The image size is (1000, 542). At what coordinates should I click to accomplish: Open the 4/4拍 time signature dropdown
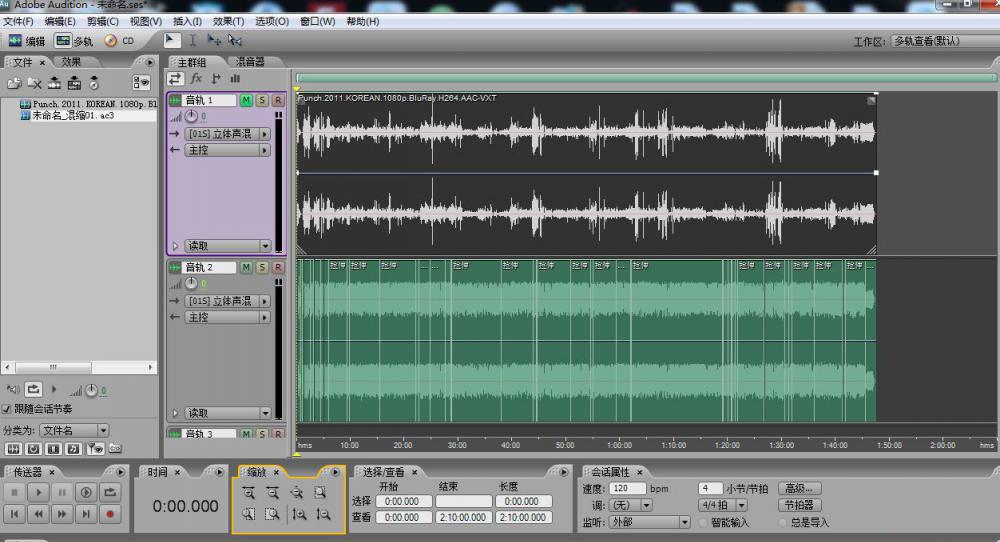tap(723, 505)
